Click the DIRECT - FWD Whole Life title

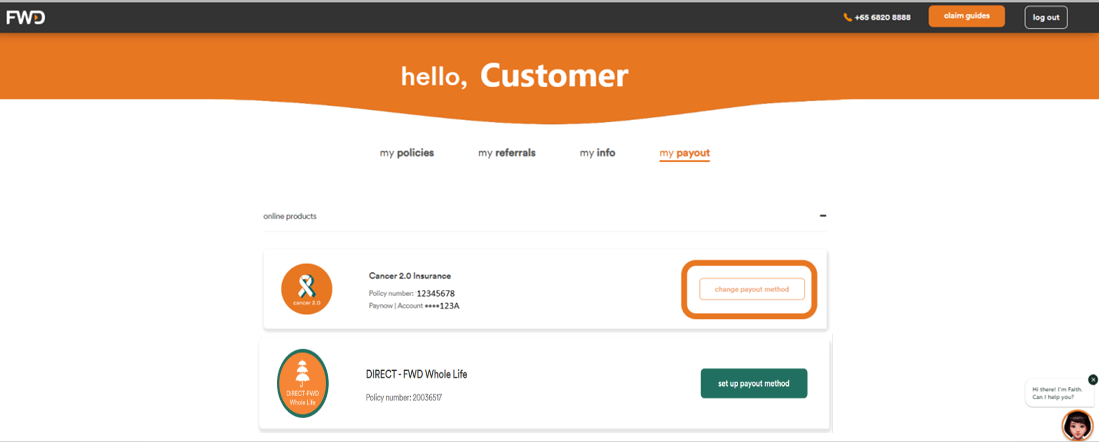(x=416, y=374)
